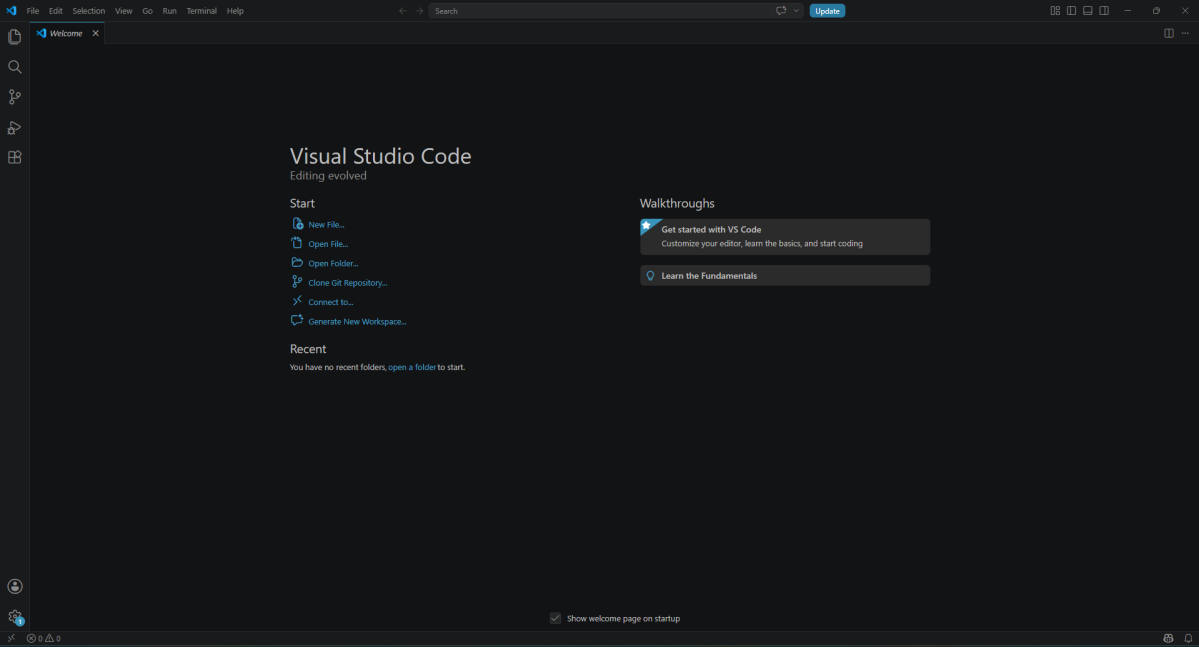Click Connect to... link
The width and height of the screenshot is (1199, 647).
point(330,302)
